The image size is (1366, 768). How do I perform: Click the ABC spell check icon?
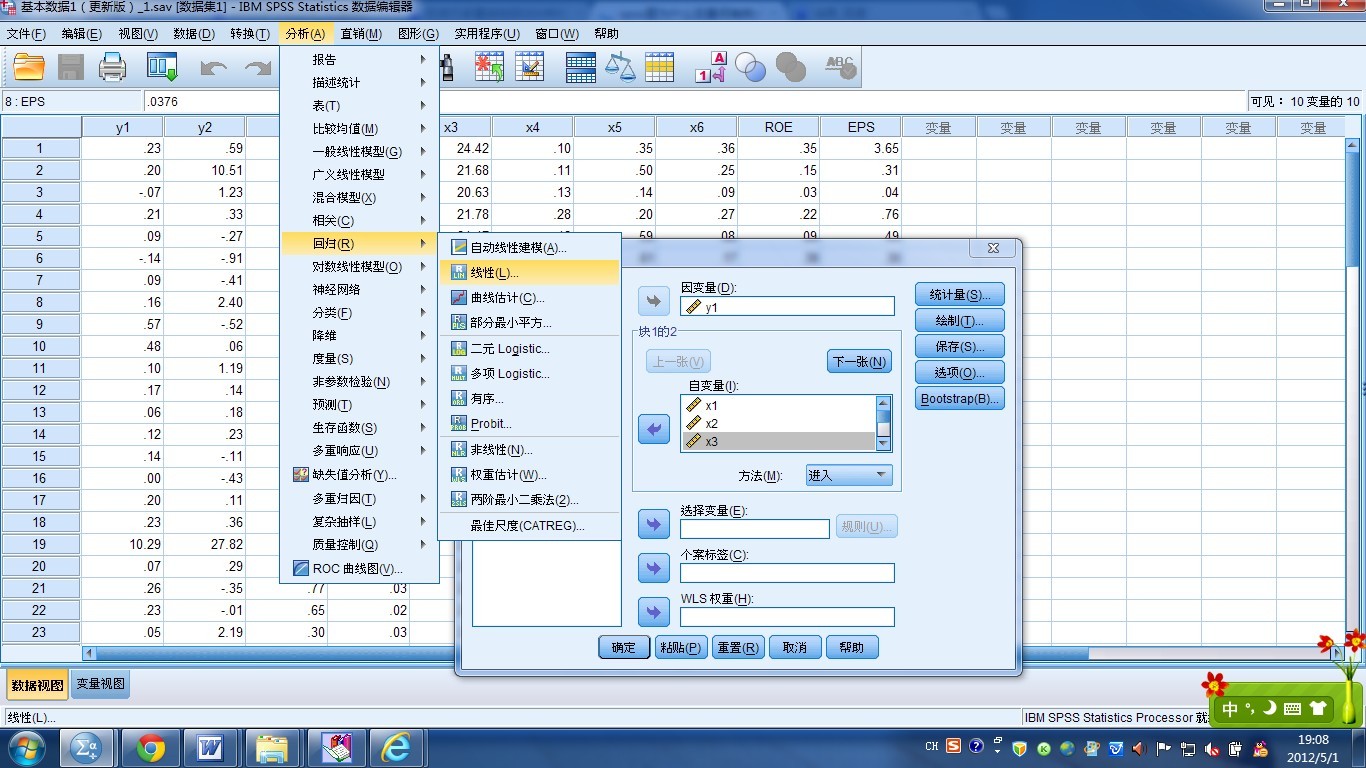(840, 67)
